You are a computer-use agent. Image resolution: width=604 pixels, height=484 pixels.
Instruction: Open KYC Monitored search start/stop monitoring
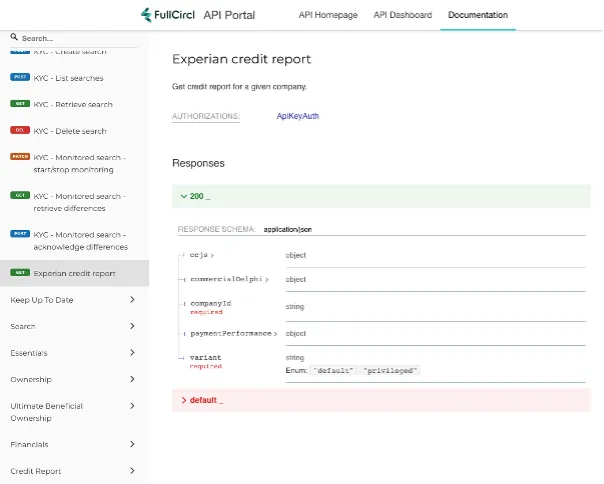click(x=74, y=163)
